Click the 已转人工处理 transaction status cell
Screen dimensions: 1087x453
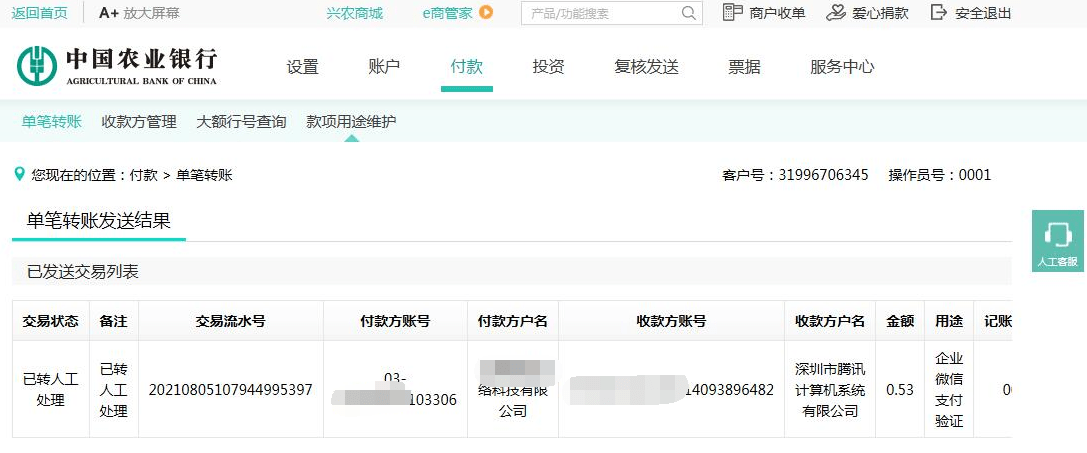51,390
